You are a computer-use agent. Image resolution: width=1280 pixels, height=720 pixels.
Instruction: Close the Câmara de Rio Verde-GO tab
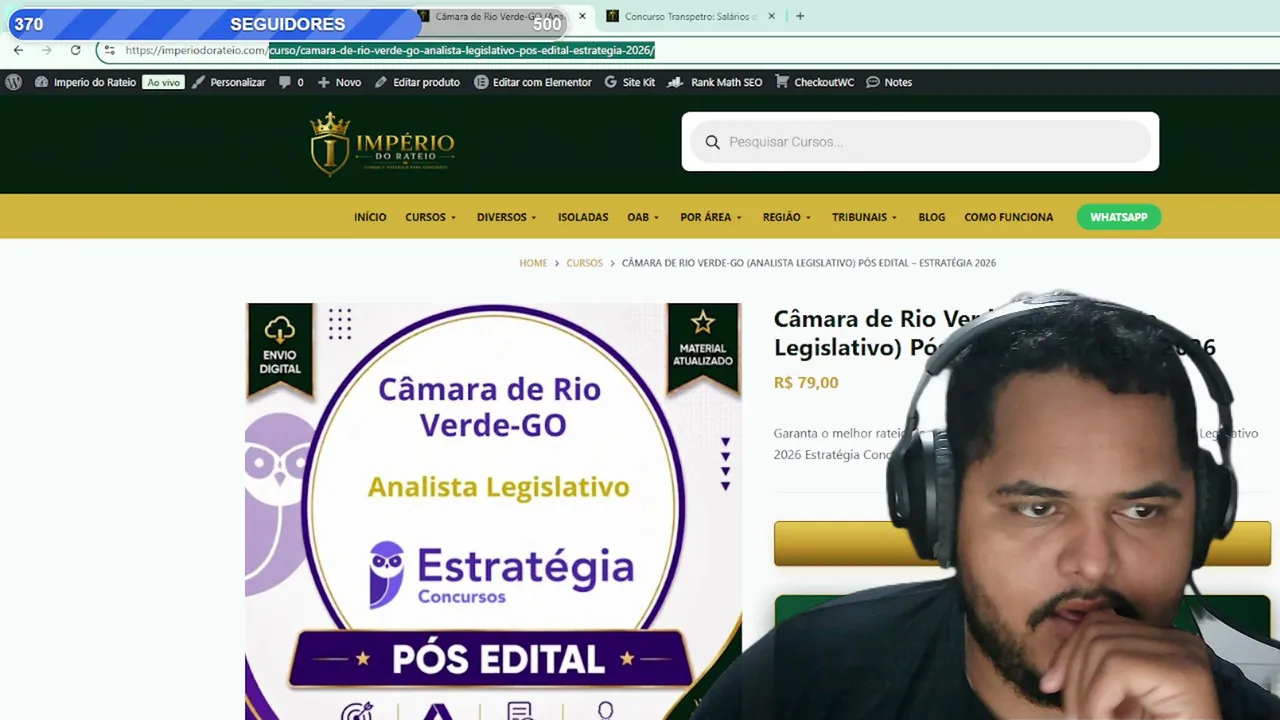(582, 16)
